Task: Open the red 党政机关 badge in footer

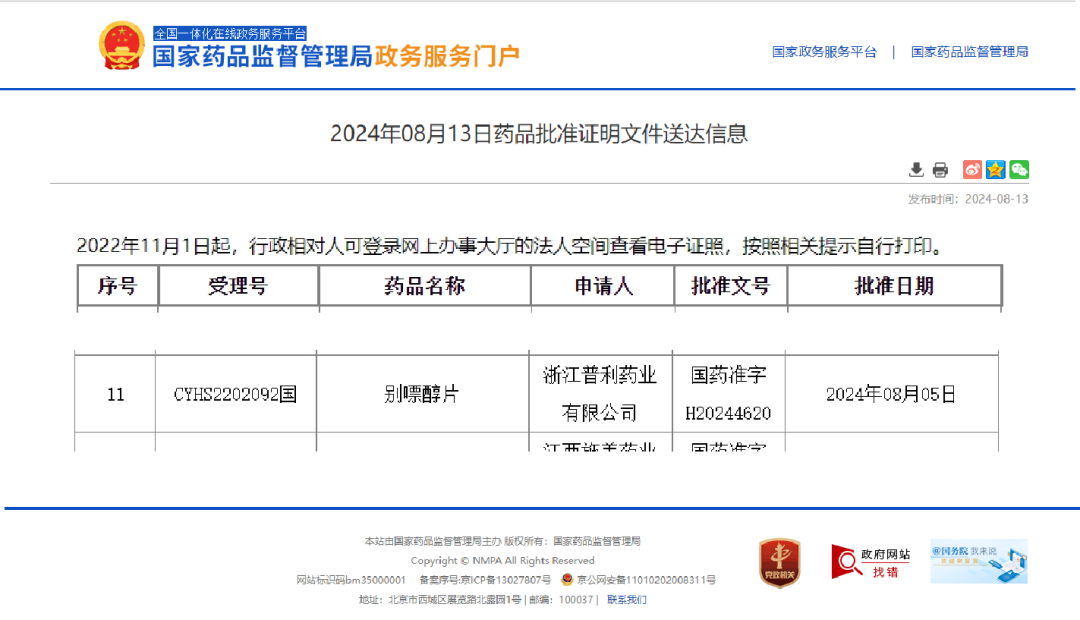Action: pyautogui.click(x=779, y=563)
